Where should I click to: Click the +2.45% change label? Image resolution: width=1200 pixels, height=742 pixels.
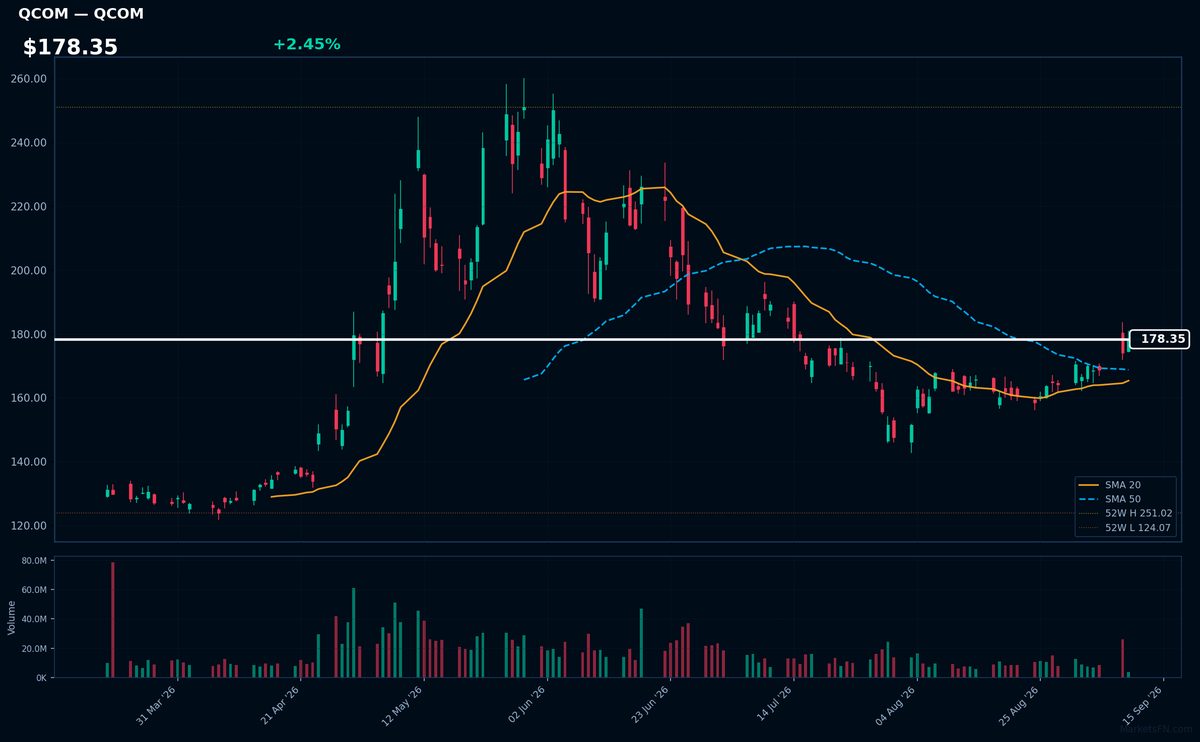pyautogui.click(x=306, y=44)
